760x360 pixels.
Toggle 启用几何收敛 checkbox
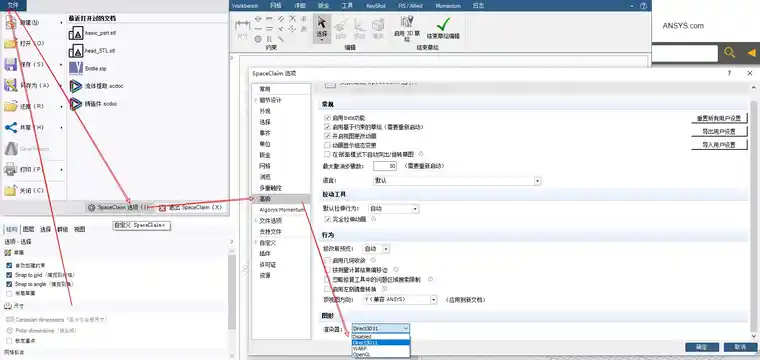click(327, 260)
